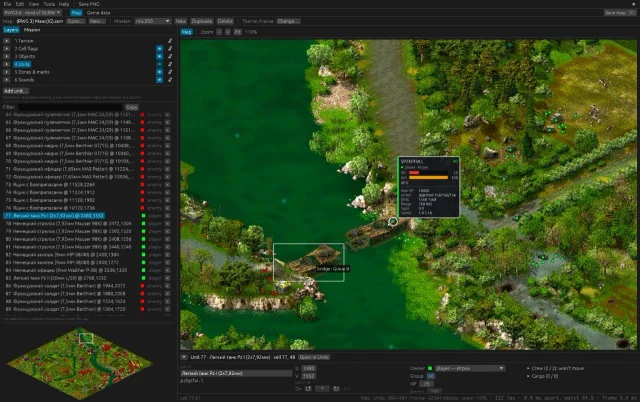Click the Save map button
Screen dimensions: 640x402
point(620,13)
